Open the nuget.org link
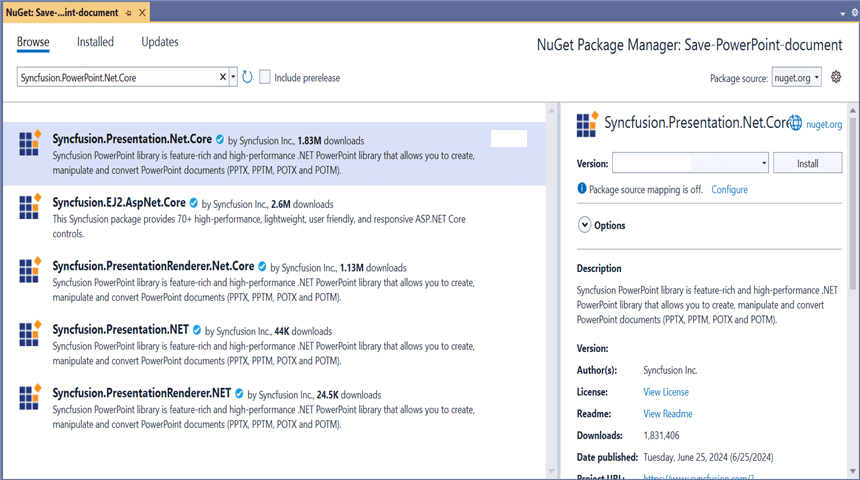 824,125
